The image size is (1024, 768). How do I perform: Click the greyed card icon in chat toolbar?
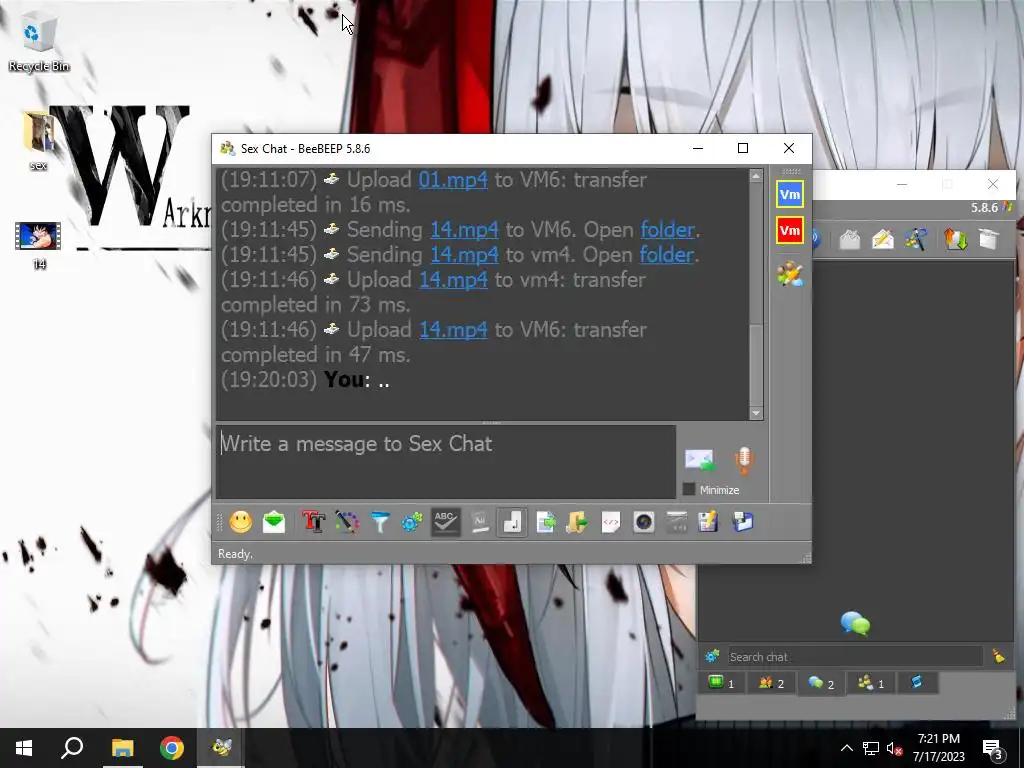(x=677, y=522)
